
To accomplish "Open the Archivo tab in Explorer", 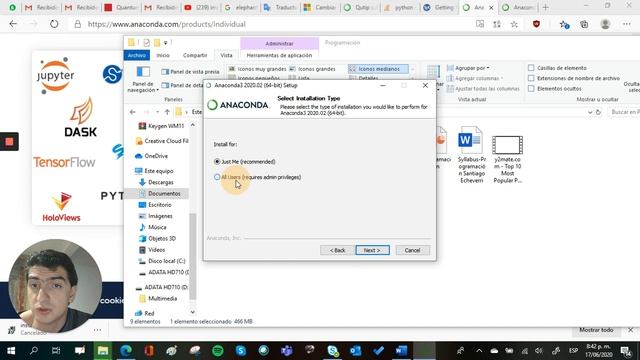I will pyautogui.click(x=137, y=55).
